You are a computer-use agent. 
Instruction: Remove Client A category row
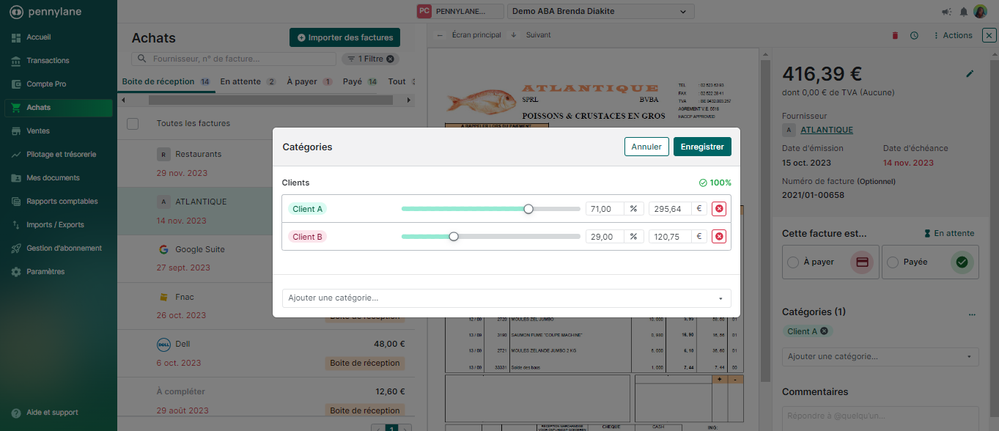coord(718,209)
